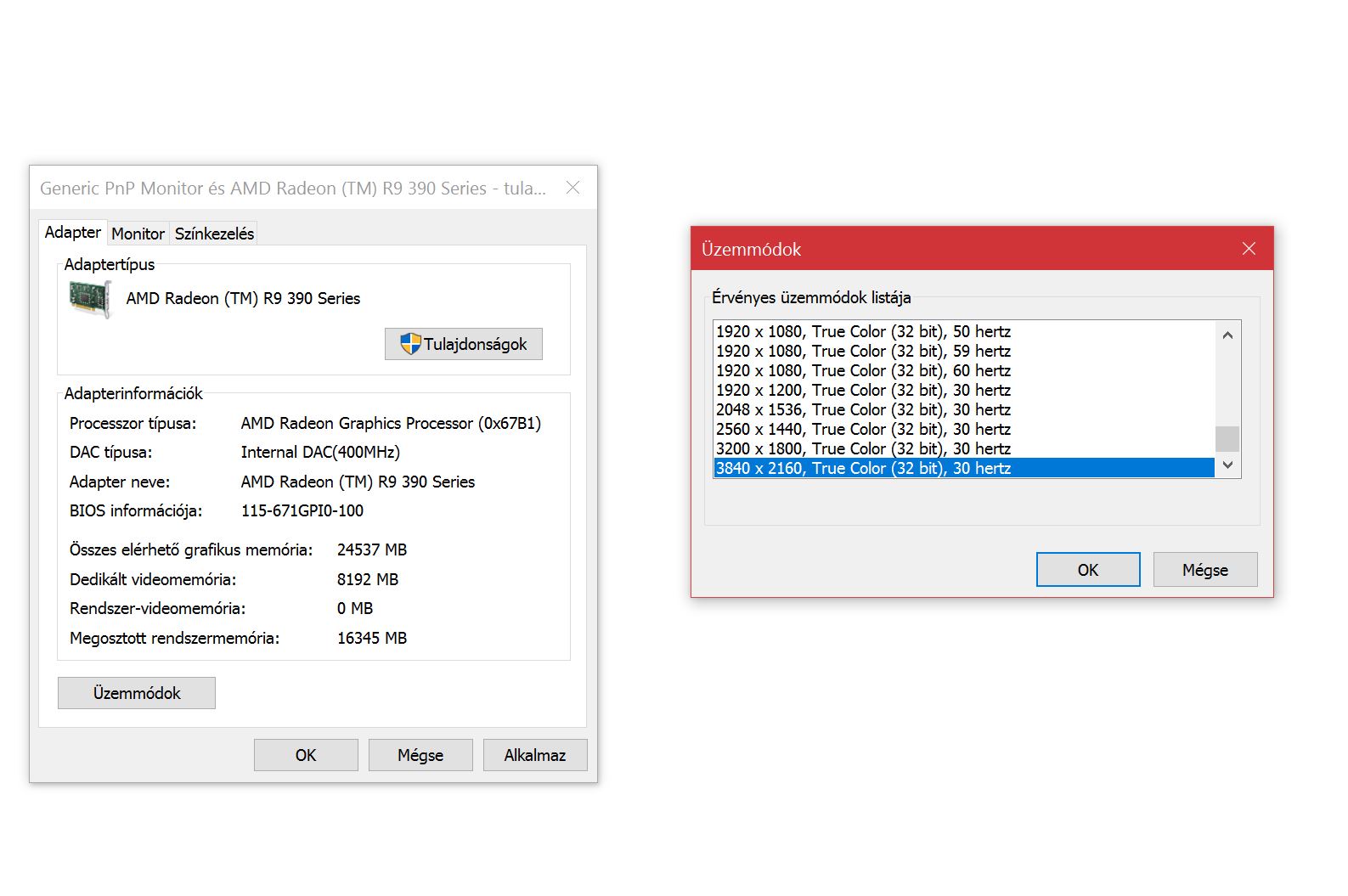Click the Adapter neve label
The width and height of the screenshot is (1348, 896).
pyautogui.click(x=120, y=482)
